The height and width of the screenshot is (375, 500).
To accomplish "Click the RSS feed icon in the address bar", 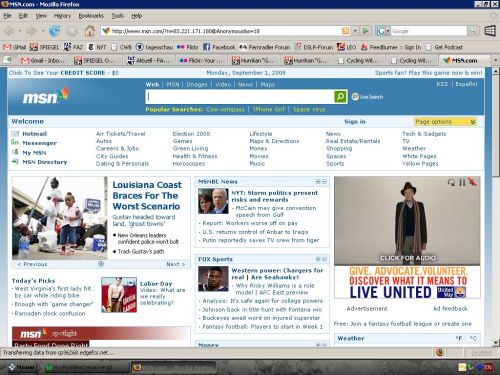I will tap(346, 31).
